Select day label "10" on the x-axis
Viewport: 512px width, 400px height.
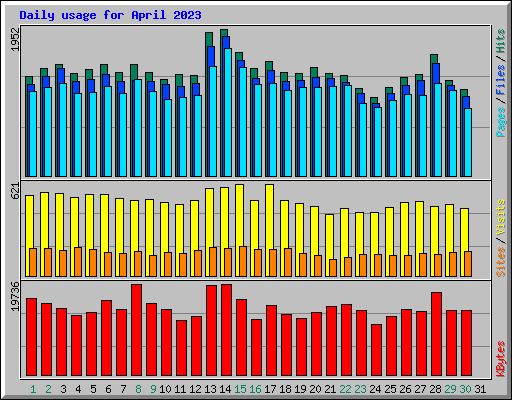coord(165,389)
